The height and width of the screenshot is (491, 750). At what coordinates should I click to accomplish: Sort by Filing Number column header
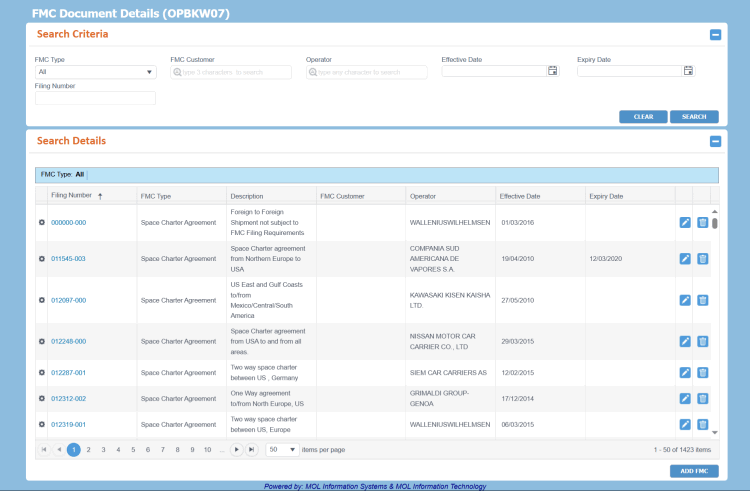71,195
